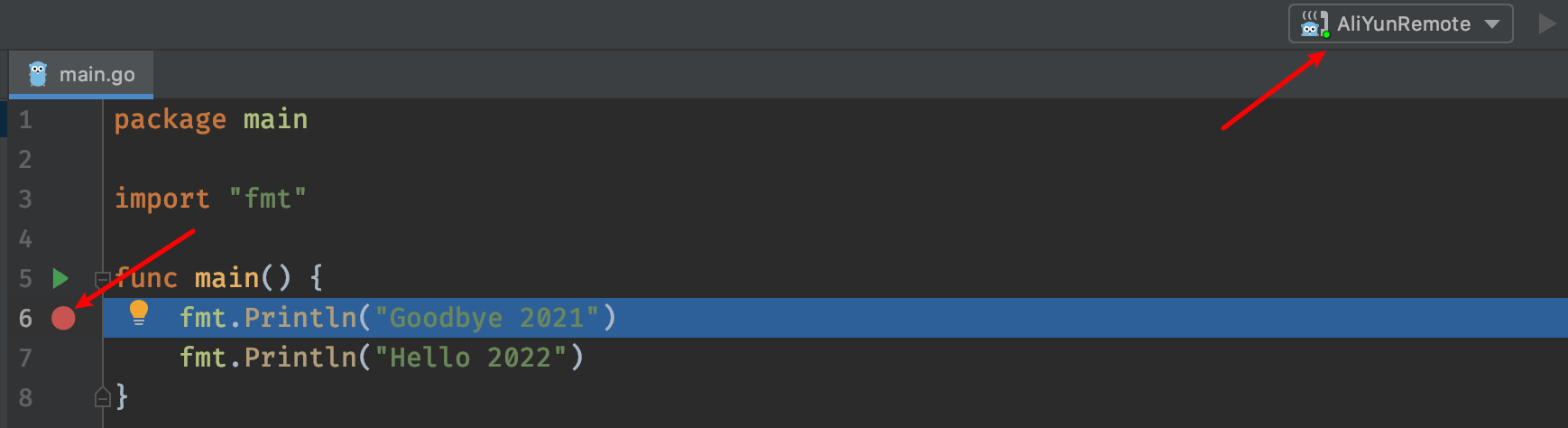The image size is (1568, 428).
Task: Place the cursor on the package keyword
Action: point(171,120)
